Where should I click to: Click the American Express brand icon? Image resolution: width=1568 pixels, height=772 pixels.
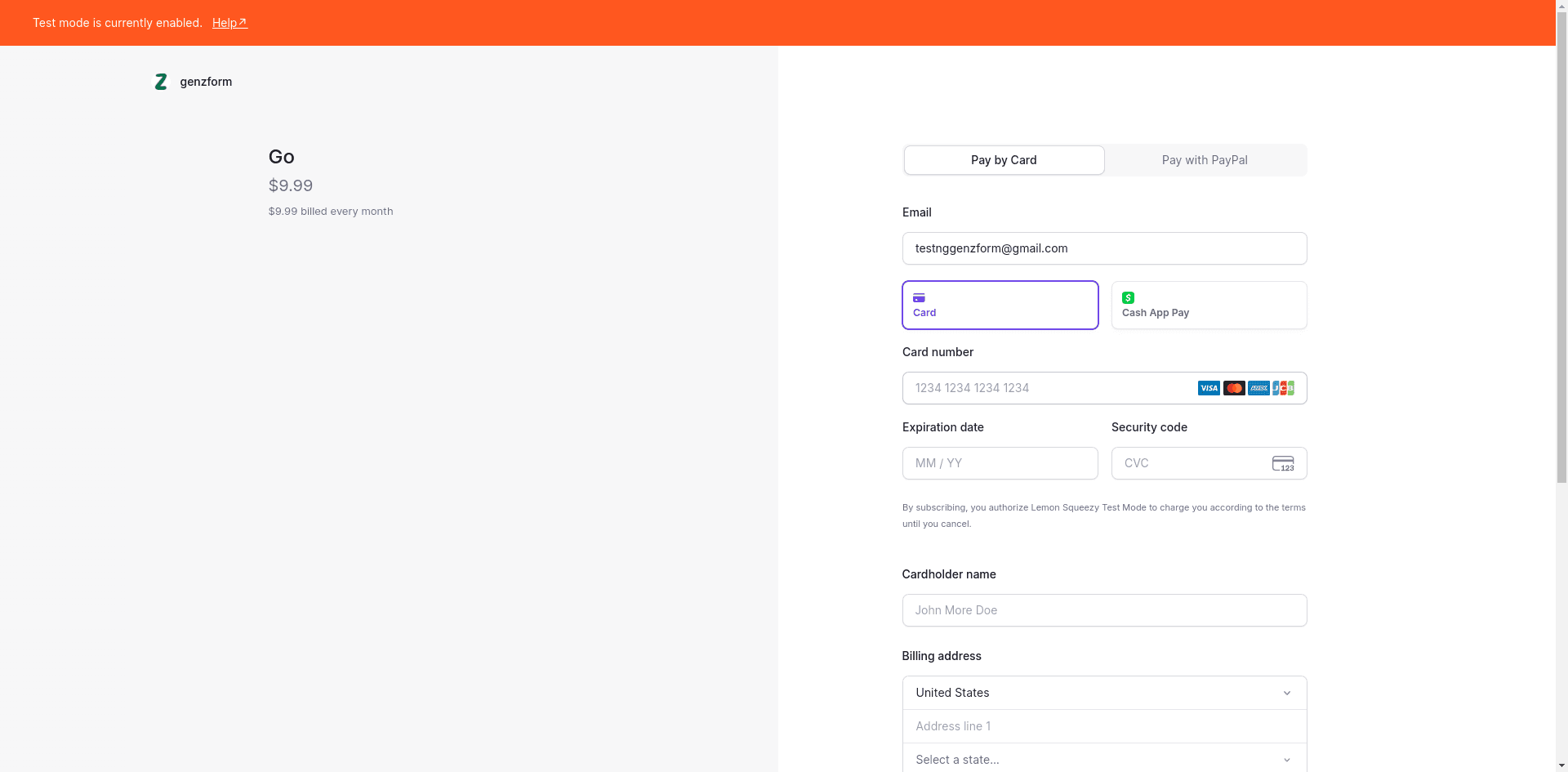(1258, 387)
